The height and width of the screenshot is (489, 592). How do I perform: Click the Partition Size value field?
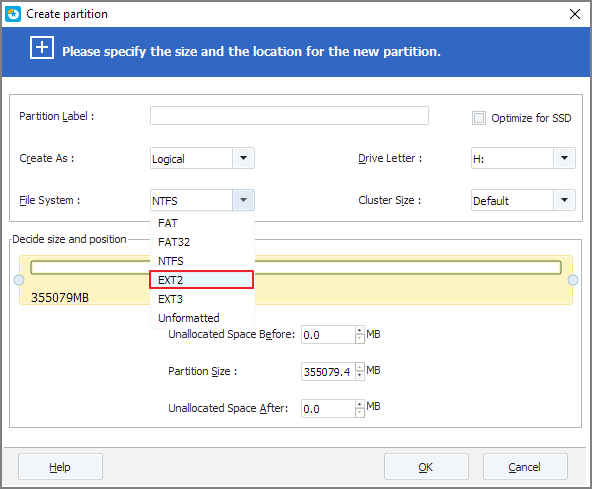click(x=328, y=372)
